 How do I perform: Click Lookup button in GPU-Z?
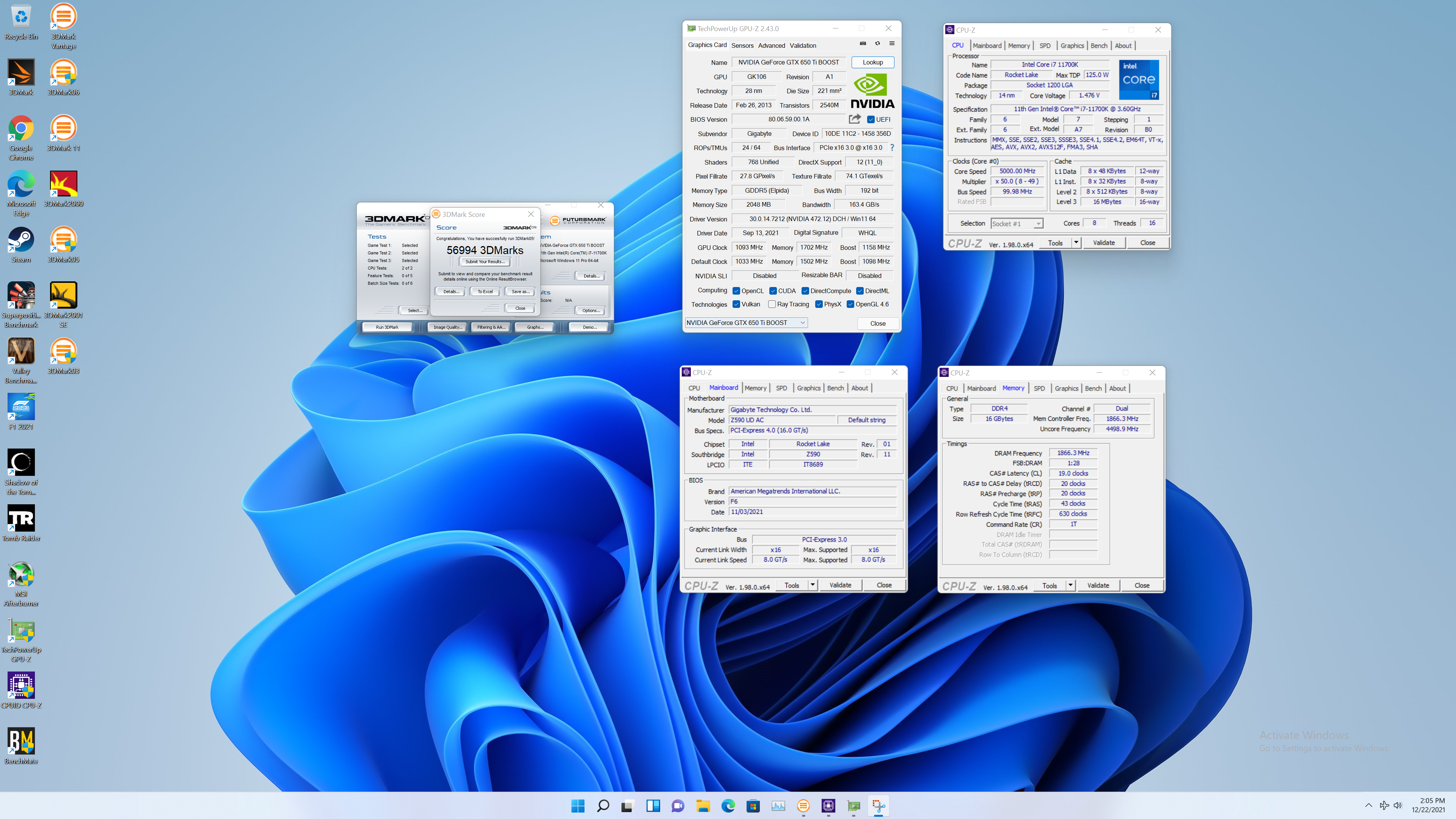[872, 62]
